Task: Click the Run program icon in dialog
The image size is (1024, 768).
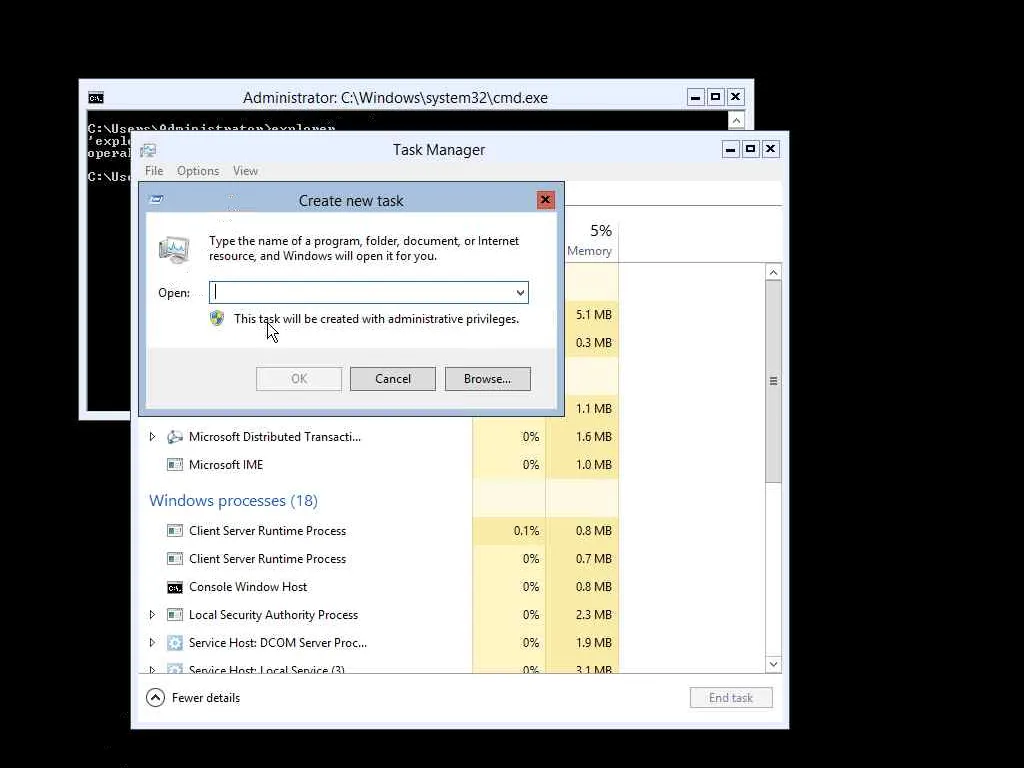Action: pyautogui.click(x=174, y=249)
